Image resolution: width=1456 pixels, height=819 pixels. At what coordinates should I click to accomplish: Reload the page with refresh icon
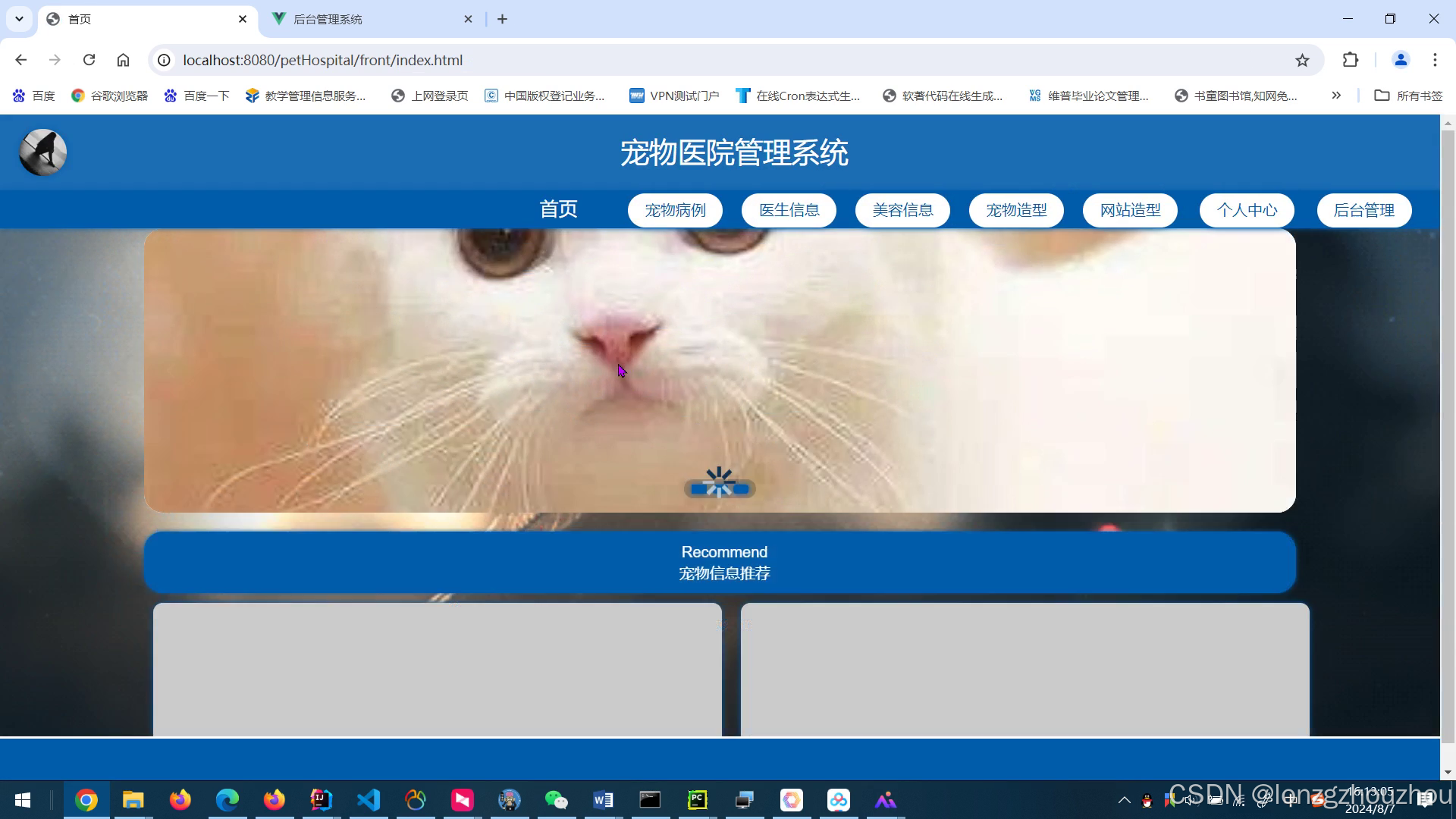[89, 60]
